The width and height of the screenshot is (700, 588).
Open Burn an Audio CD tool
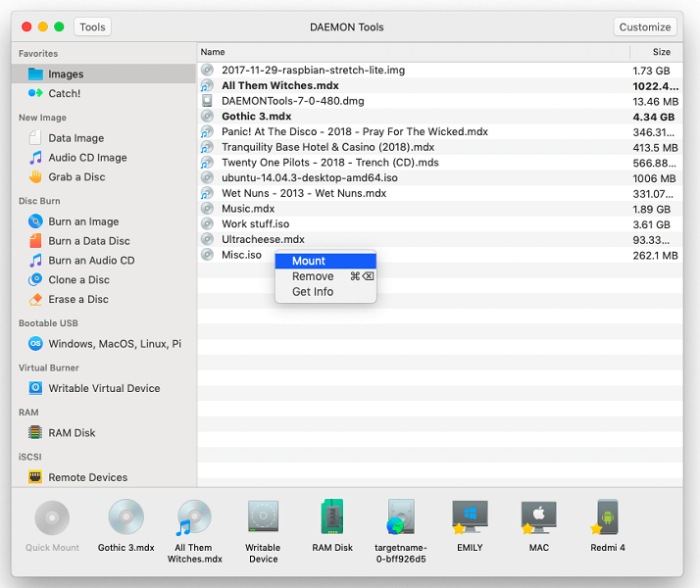(x=91, y=260)
